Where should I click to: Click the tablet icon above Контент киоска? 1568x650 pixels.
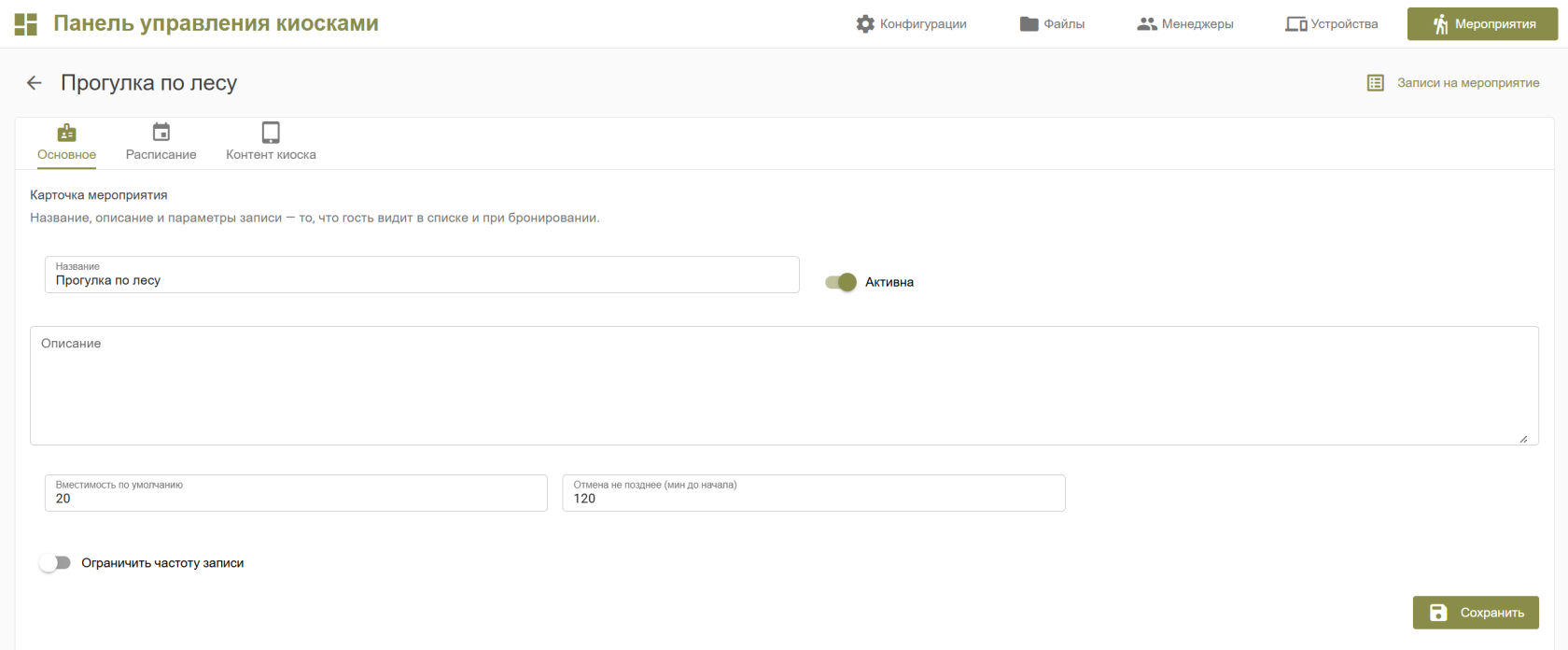271,133
